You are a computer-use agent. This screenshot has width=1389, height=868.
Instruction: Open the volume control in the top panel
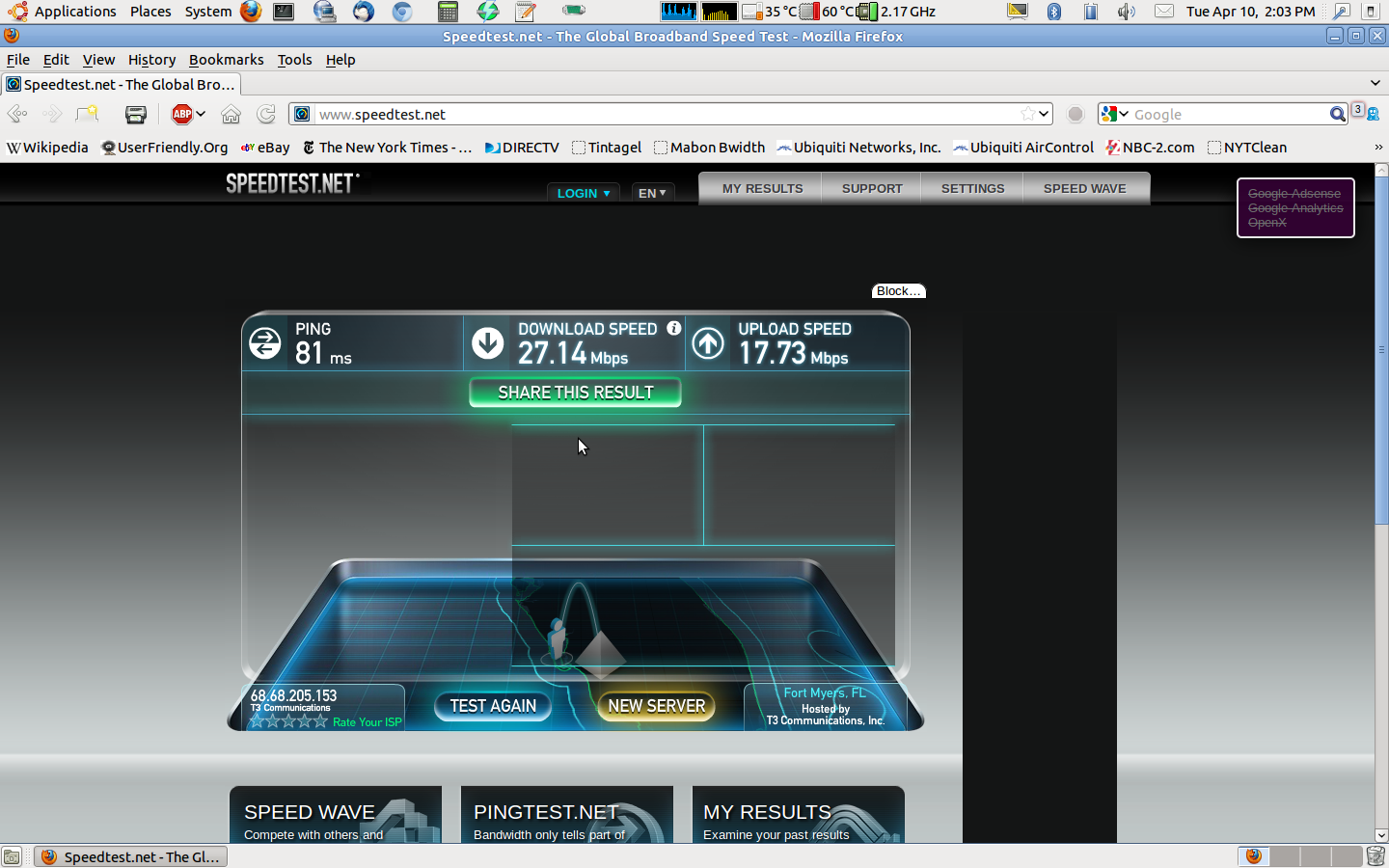click(x=1126, y=12)
